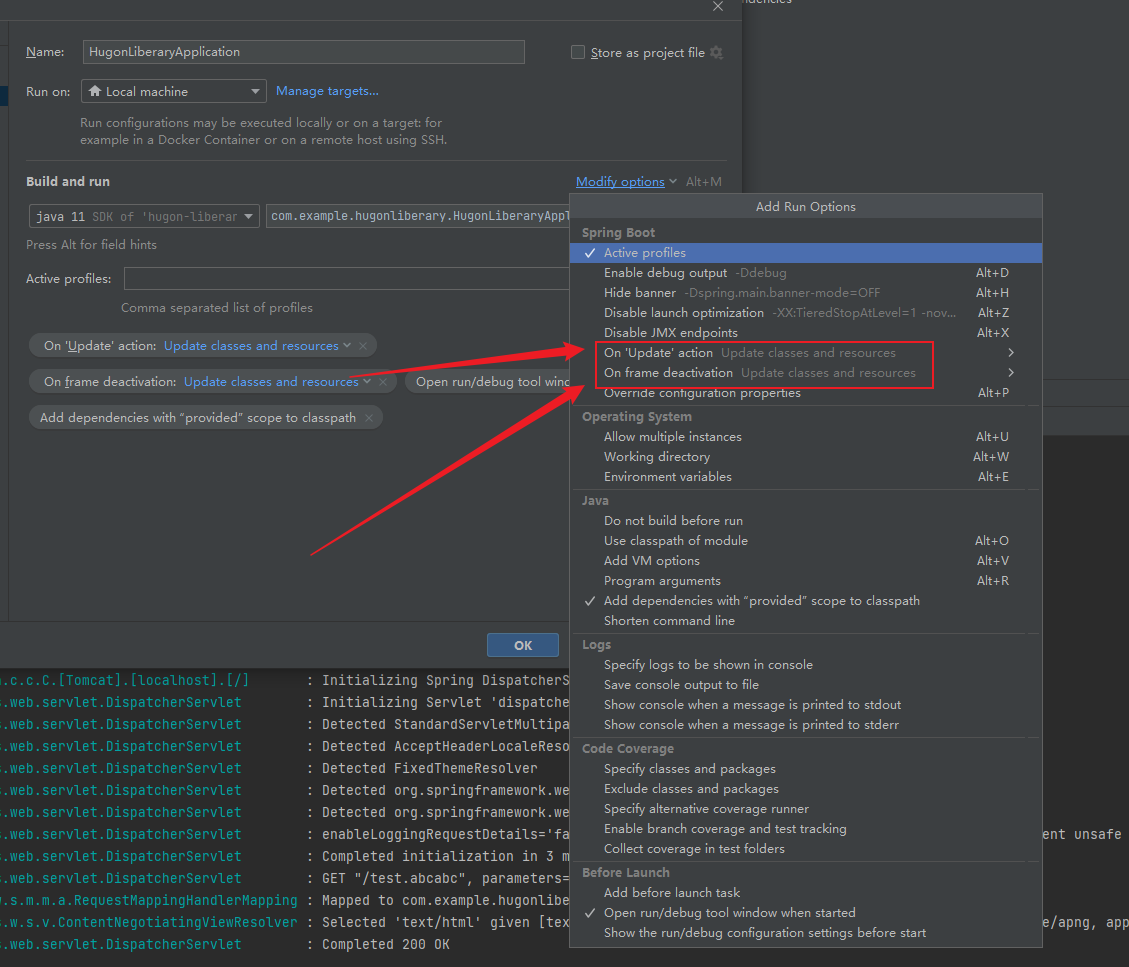Click the gear icon beside Store as project file

[x=716, y=53]
